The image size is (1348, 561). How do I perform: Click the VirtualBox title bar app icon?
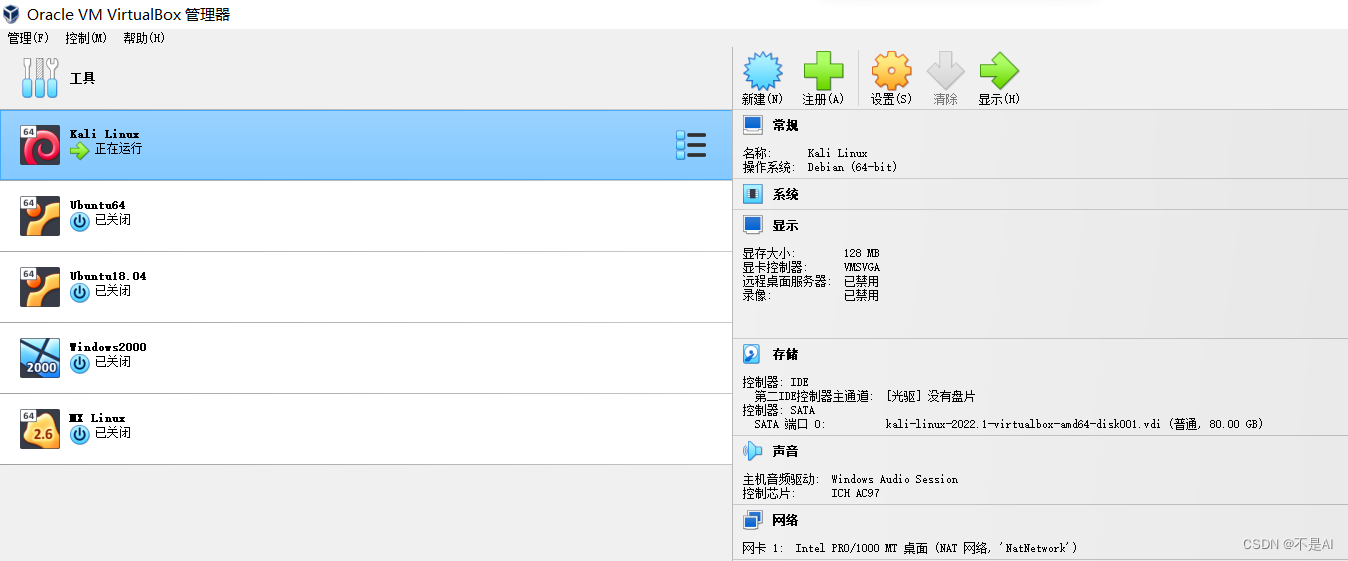12,14
